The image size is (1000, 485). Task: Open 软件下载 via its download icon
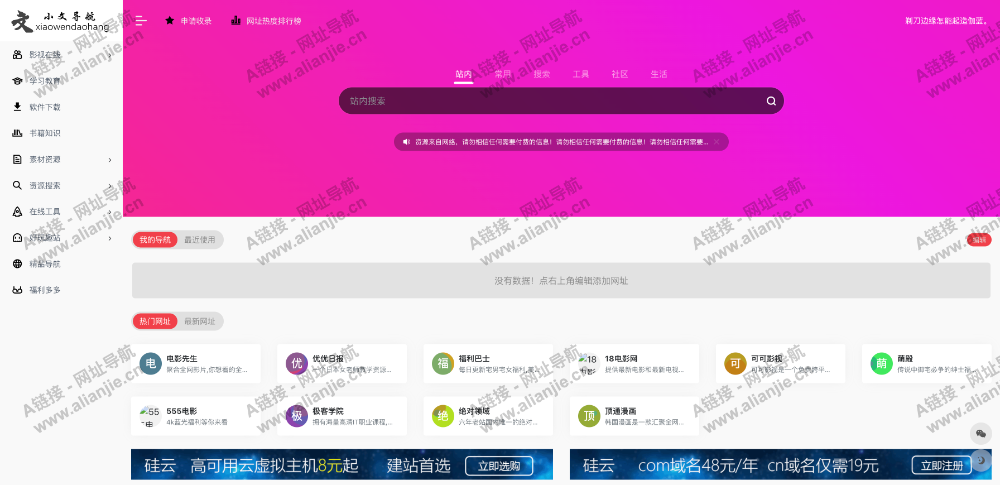pyautogui.click(x=17, y=107)
